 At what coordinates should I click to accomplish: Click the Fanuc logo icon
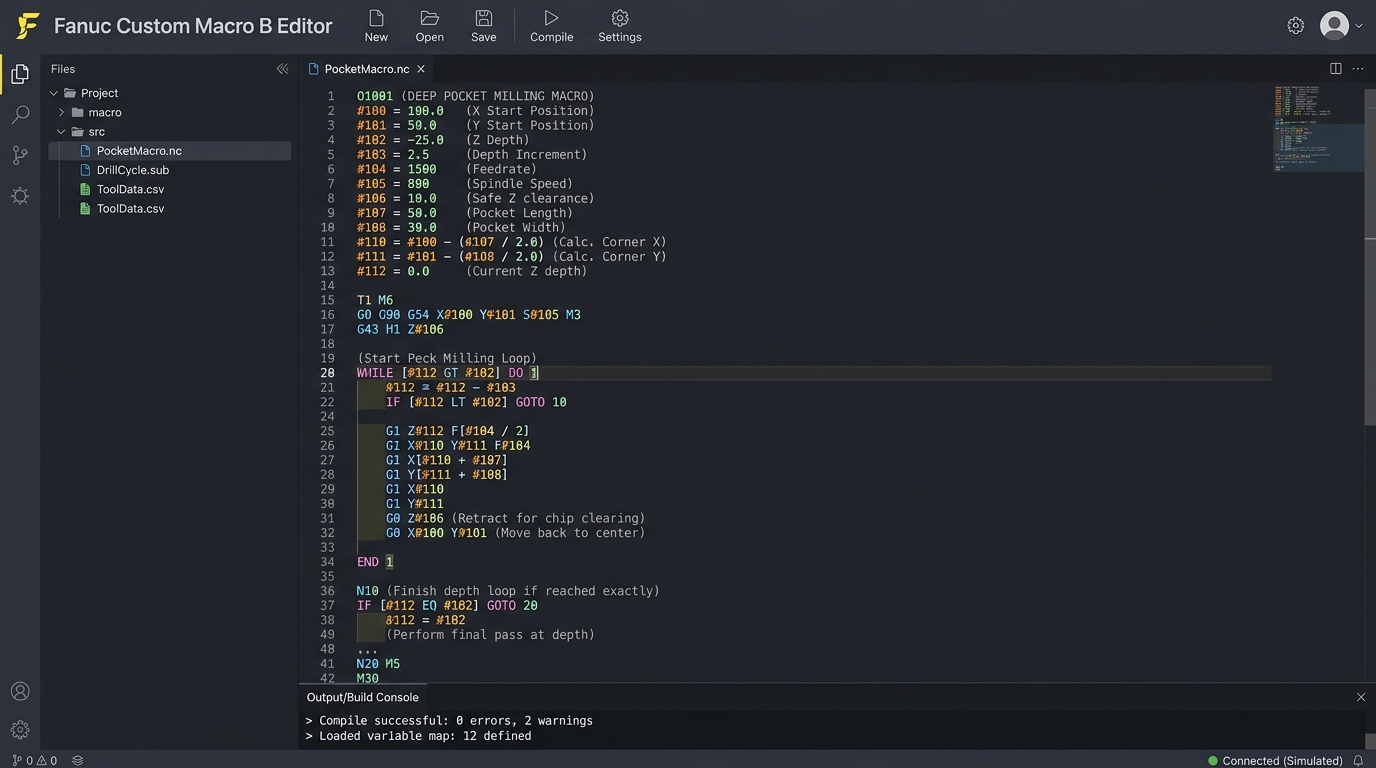[x=28, y=26]
